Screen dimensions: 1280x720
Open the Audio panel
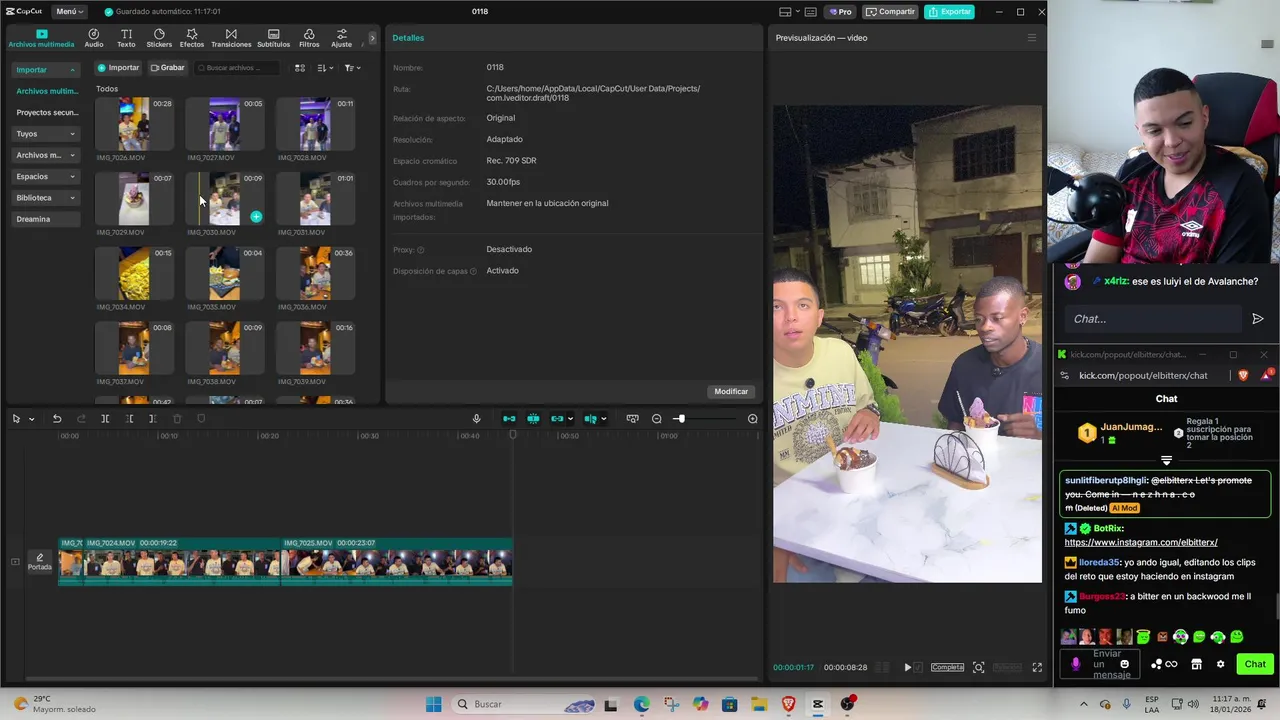click(94, 38)
